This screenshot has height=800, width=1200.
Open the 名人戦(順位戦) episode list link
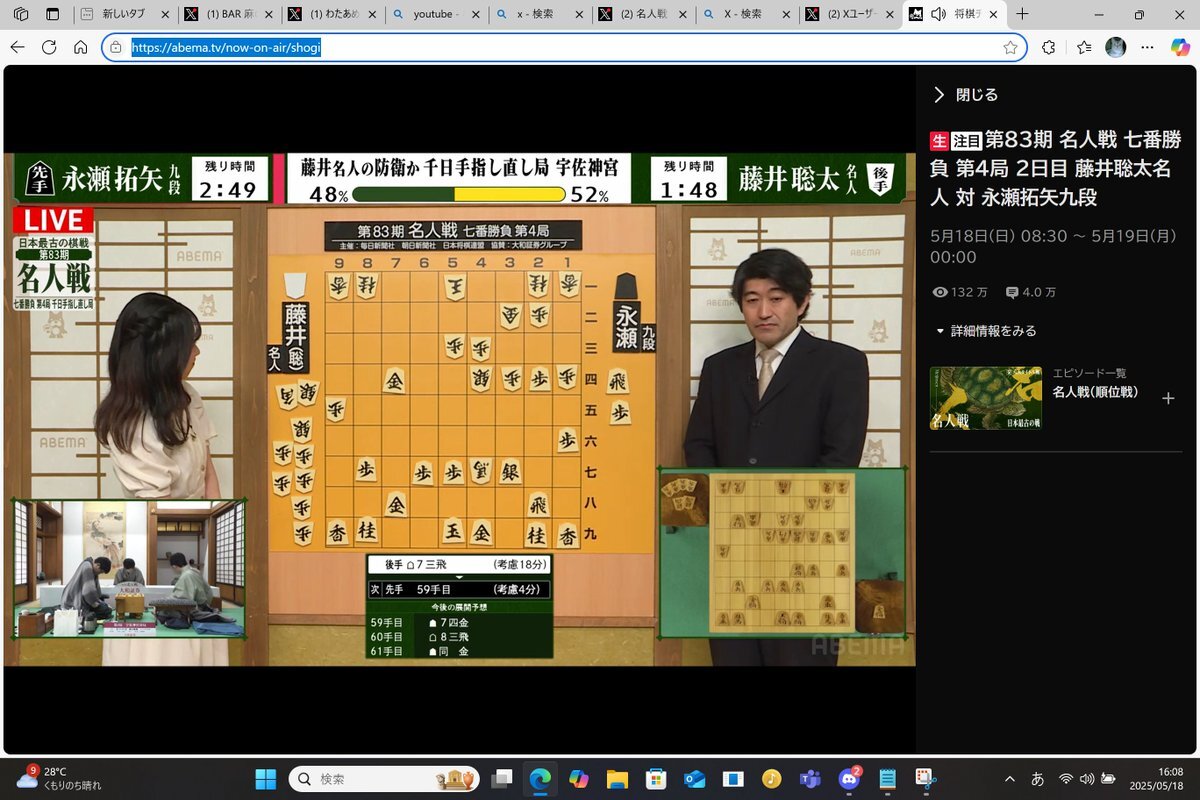(x=1095, y=392)
